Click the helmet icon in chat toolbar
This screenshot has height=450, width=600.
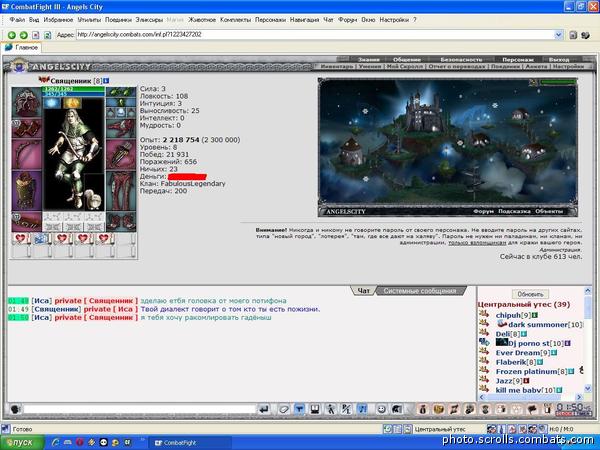397,409
